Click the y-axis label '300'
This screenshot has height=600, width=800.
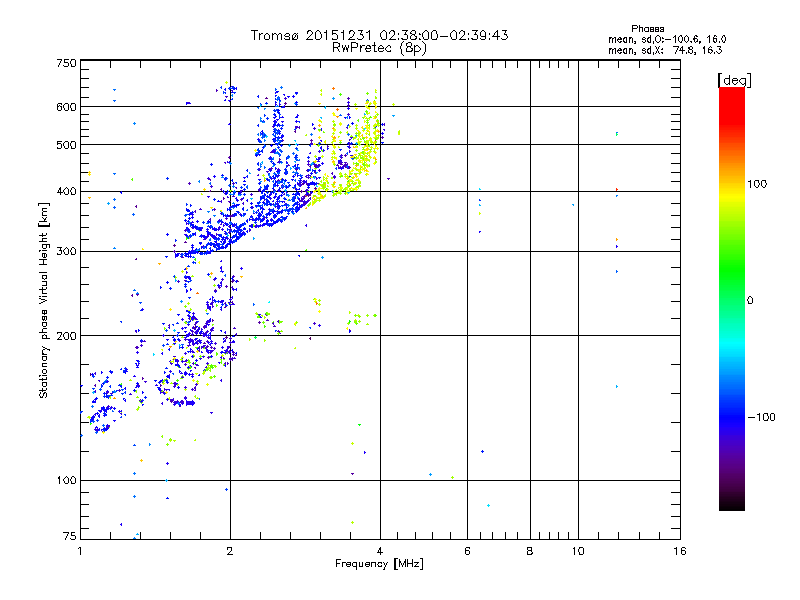point(66,252)
